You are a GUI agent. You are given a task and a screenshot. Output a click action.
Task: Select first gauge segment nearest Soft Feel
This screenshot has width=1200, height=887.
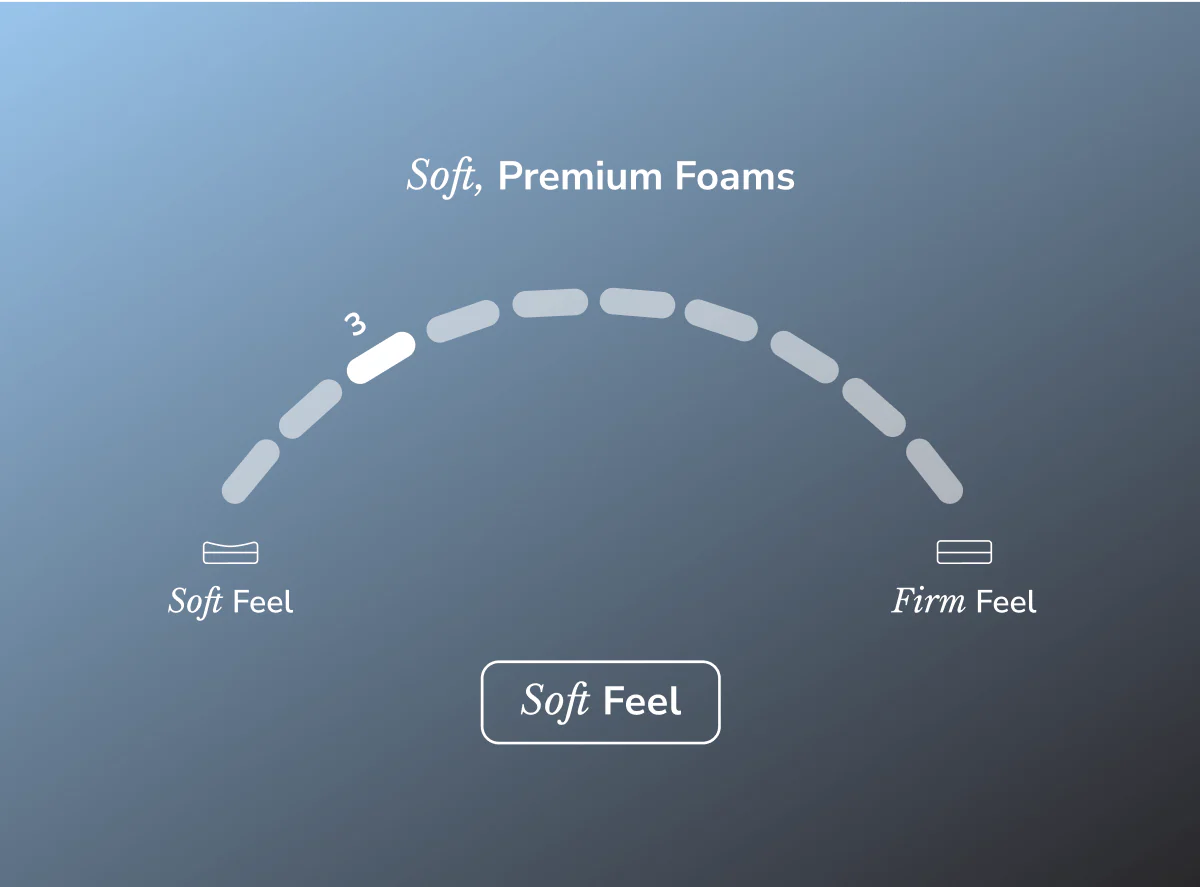click(250, 472)
